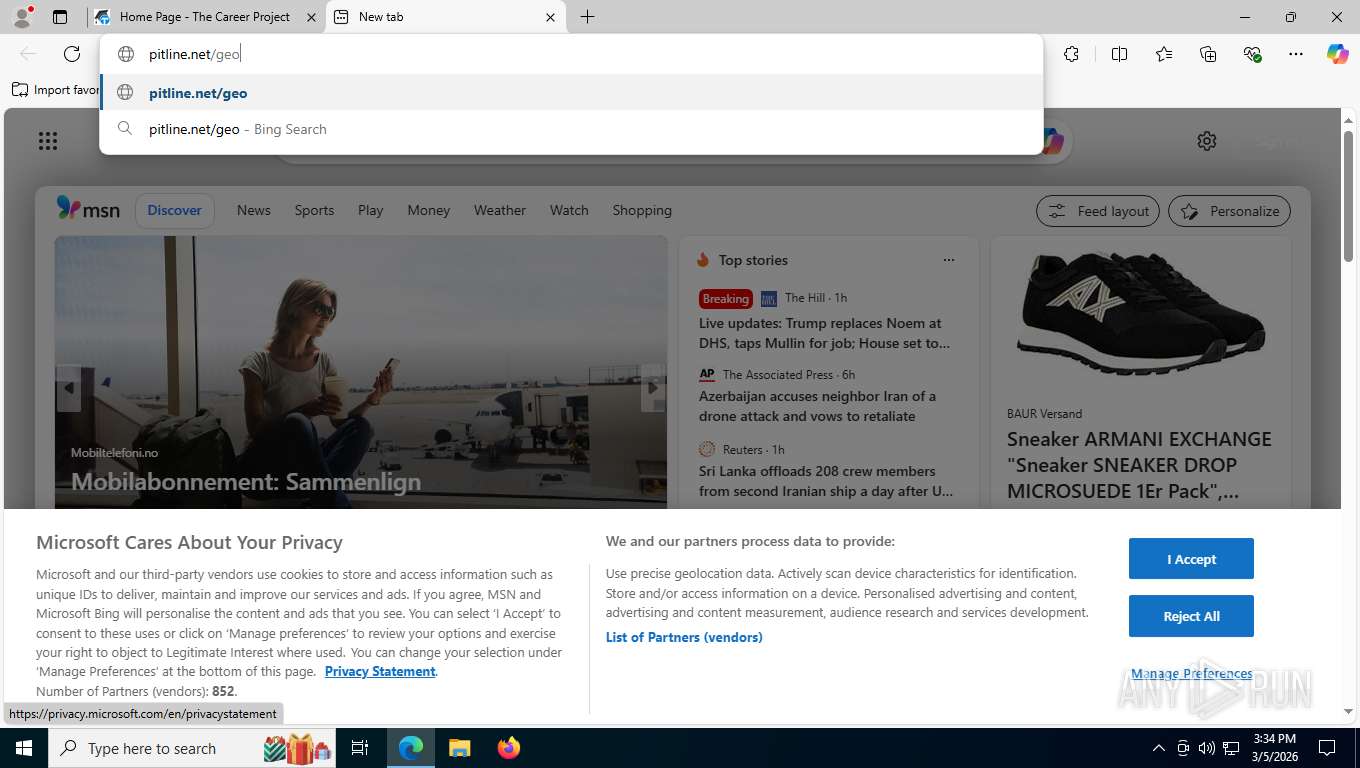Image resolution: width=1360 pixels, height=768 pixels.
Task: Click the Personalize button
Action: [1229, 211]
